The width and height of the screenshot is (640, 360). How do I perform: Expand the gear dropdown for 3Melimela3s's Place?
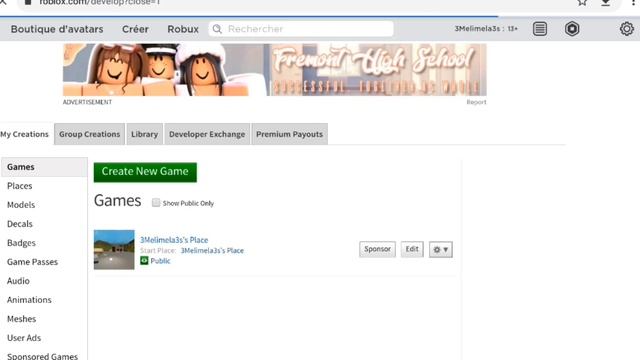(440, 249)
